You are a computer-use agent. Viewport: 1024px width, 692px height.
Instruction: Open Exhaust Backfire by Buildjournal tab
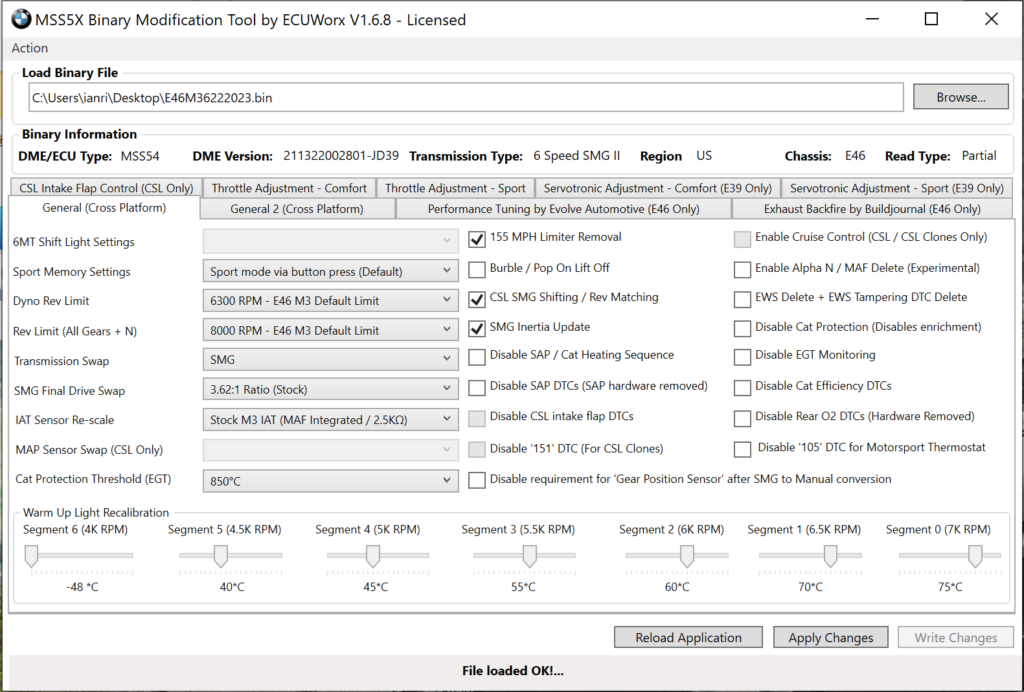(872, 209)
